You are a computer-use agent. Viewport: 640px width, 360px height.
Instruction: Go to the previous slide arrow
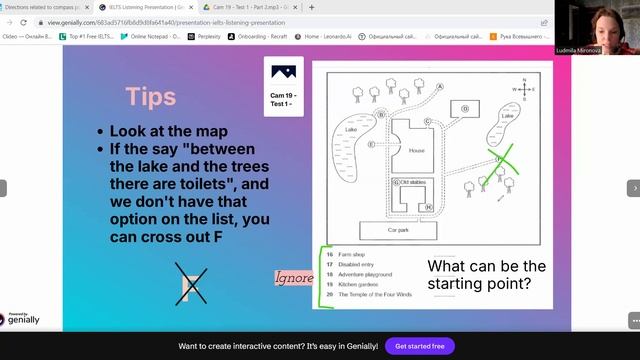coord(3,188)
